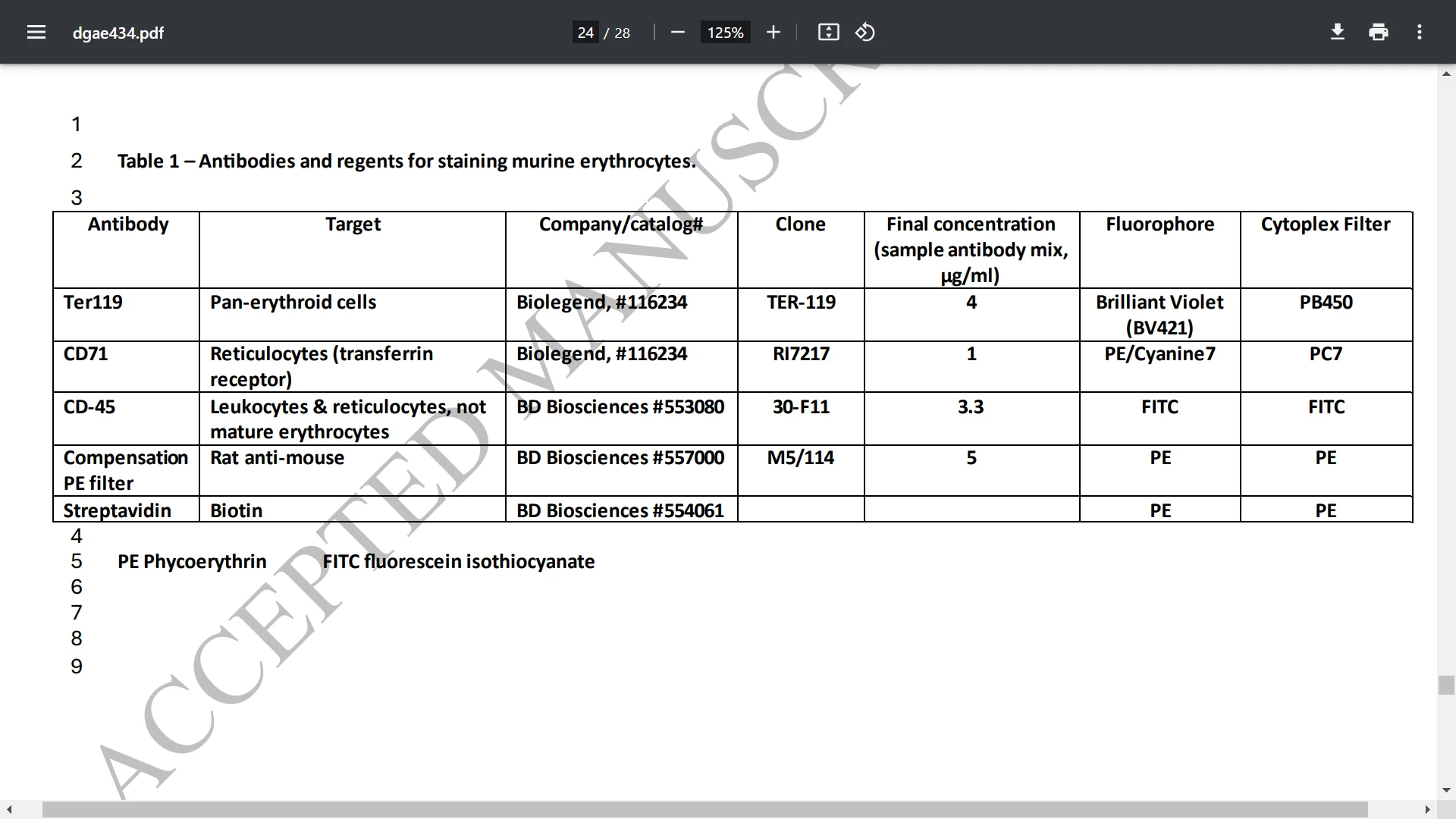Click BD Biosciences #554061 cell
The image size is (1456, 819).
620,510
